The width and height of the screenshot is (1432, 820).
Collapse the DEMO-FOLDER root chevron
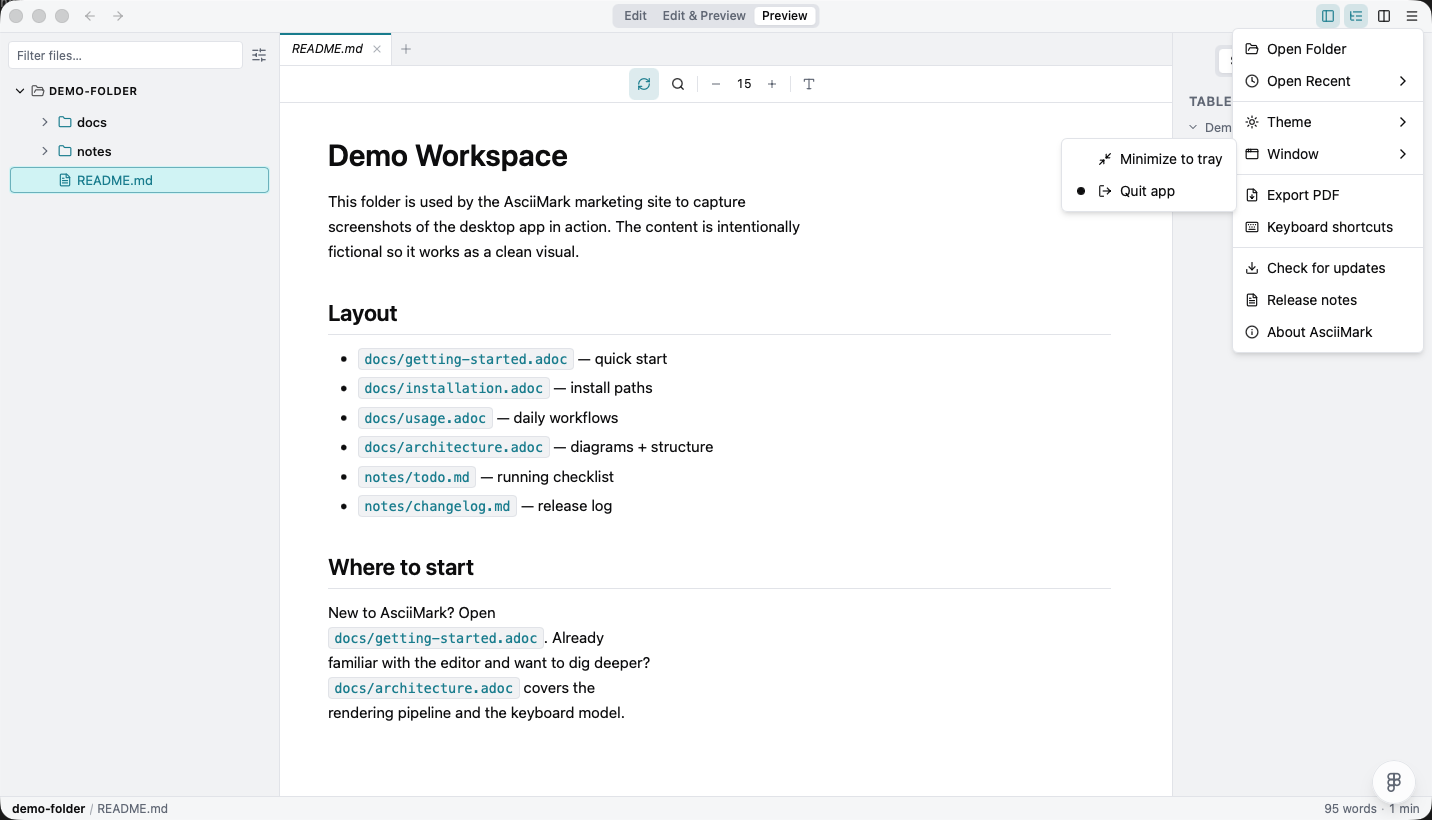pyautogui.click(x=20, y=91)
